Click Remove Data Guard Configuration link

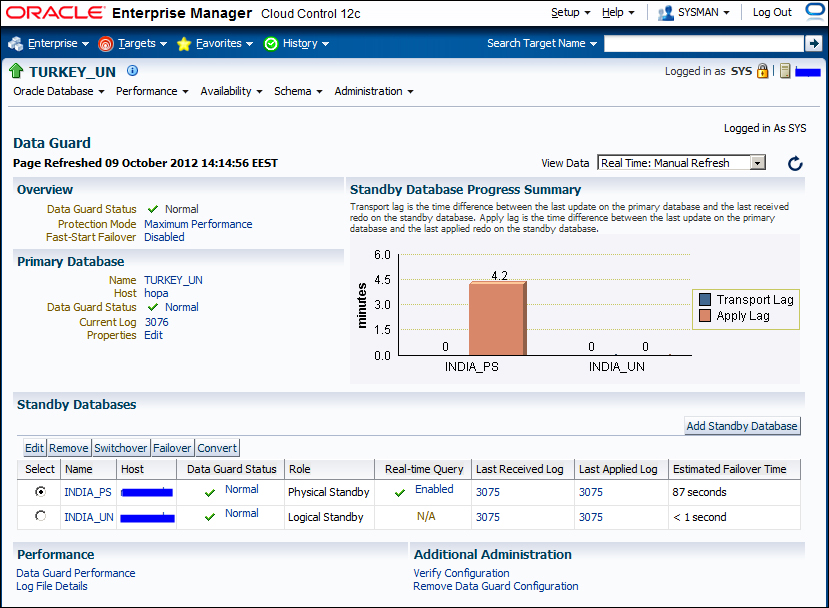point(495,586)
